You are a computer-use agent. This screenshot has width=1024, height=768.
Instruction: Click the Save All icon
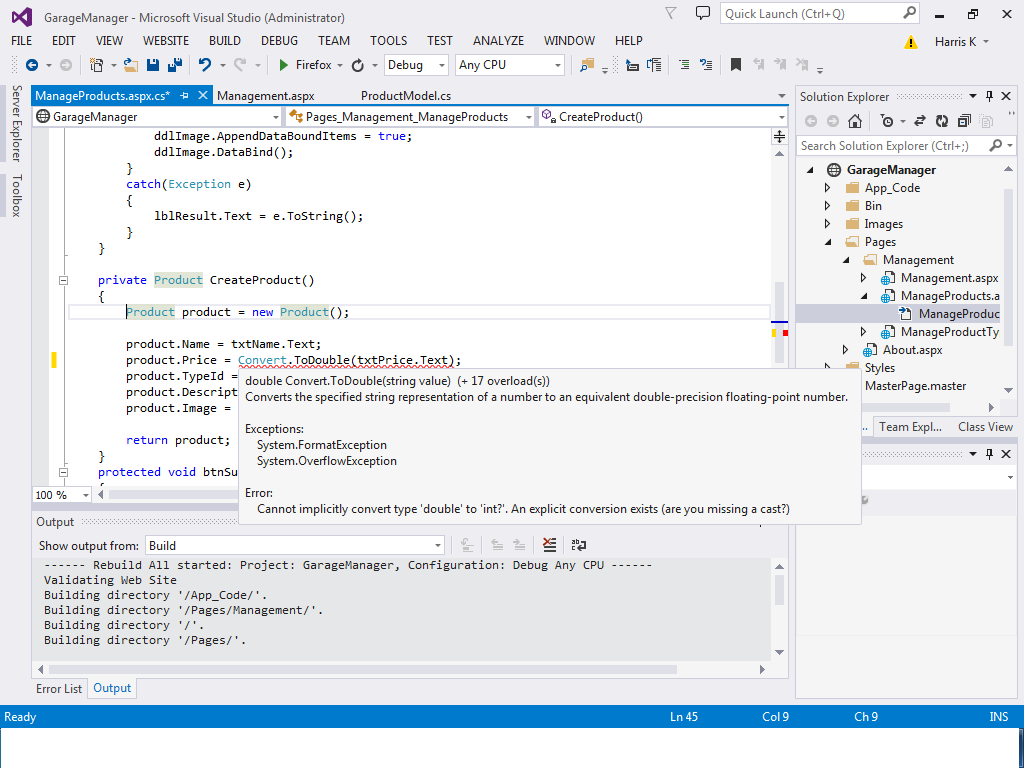pos(174,65)
